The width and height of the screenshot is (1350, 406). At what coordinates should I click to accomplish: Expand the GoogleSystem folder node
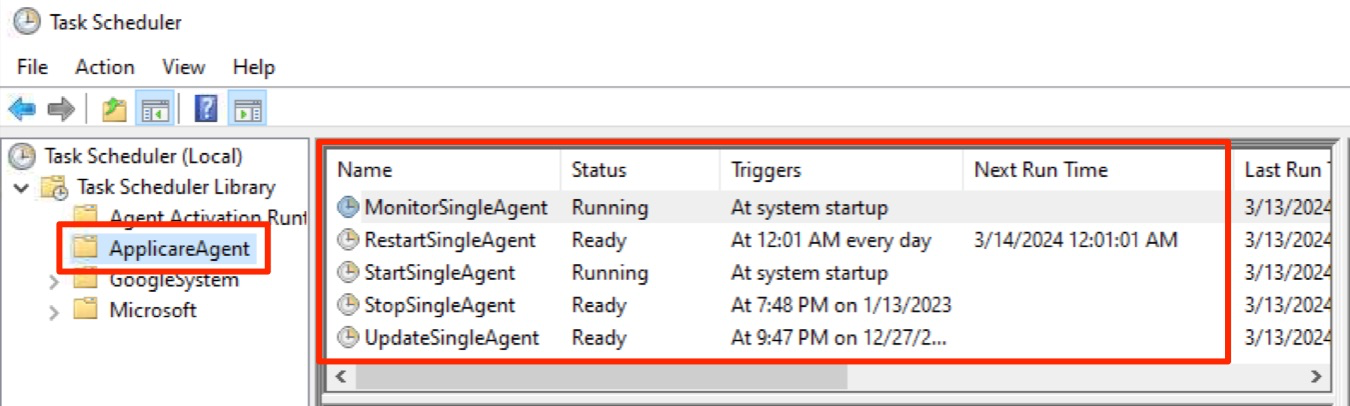54,281
